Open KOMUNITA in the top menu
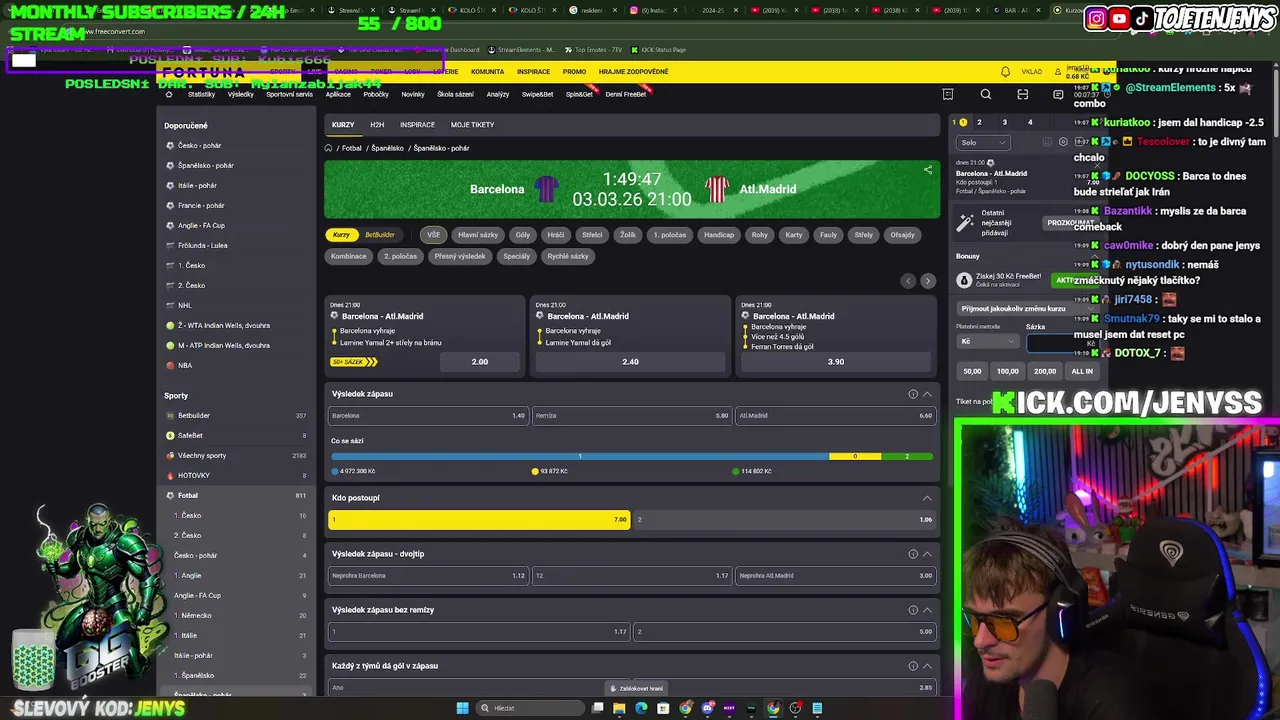Viewport: 1280px width, 720px height. click(487, 72)
